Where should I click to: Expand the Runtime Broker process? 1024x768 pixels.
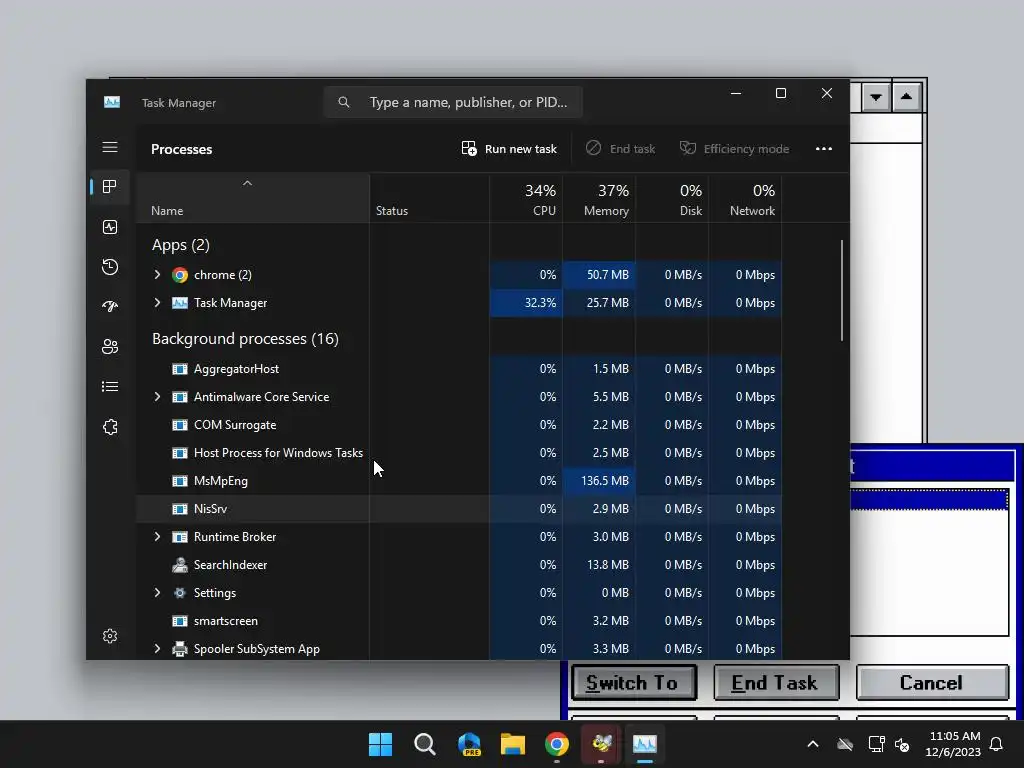tap(157, 537)
